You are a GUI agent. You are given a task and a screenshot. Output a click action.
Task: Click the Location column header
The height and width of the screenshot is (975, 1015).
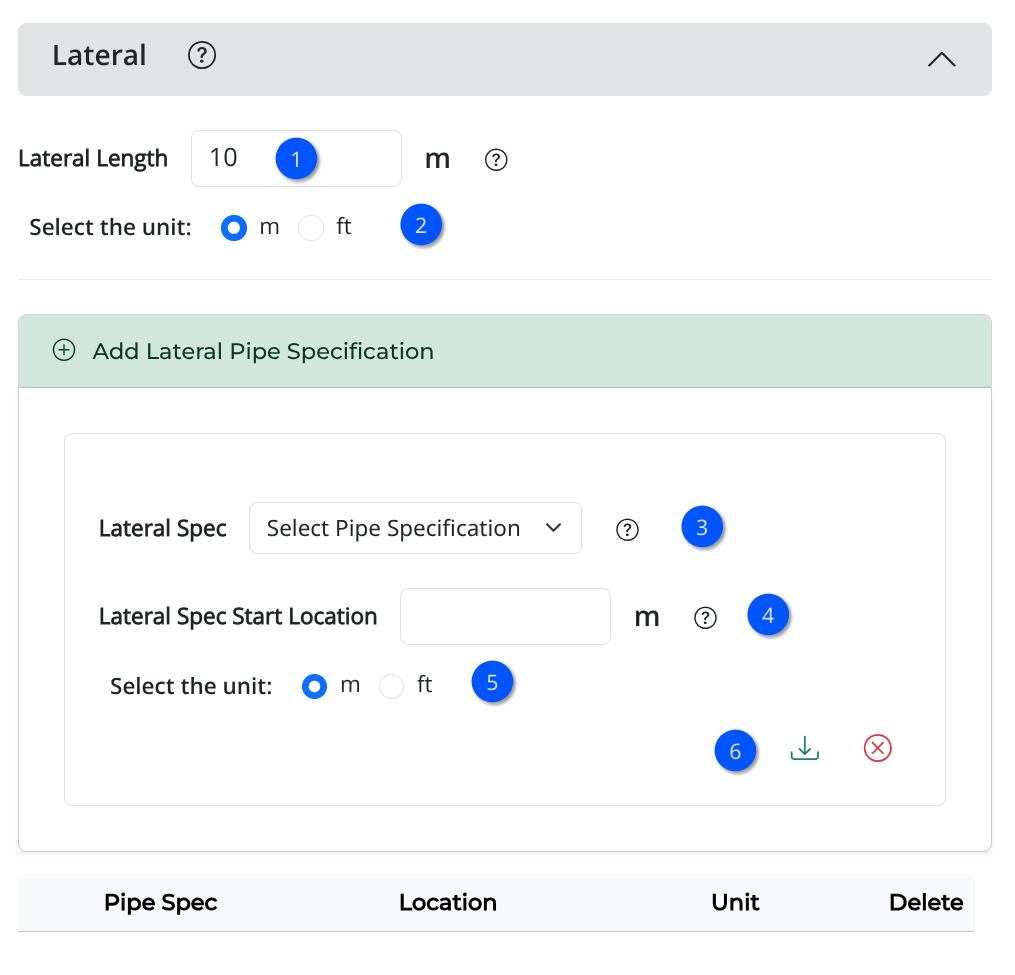click(447, 902)
